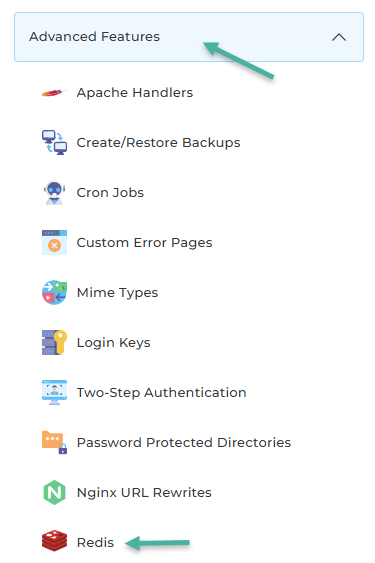Select the Mime Types text link
Viewport: 375px width, 563px height.
tap(117, 293)
